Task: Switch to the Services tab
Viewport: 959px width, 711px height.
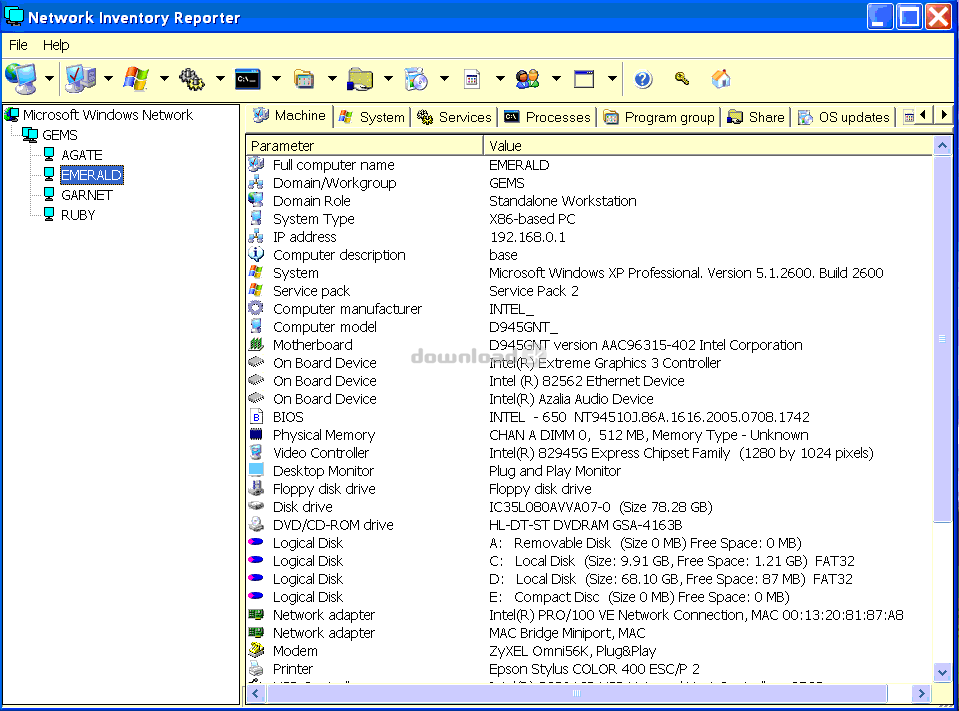Action: tap(454, 117)
